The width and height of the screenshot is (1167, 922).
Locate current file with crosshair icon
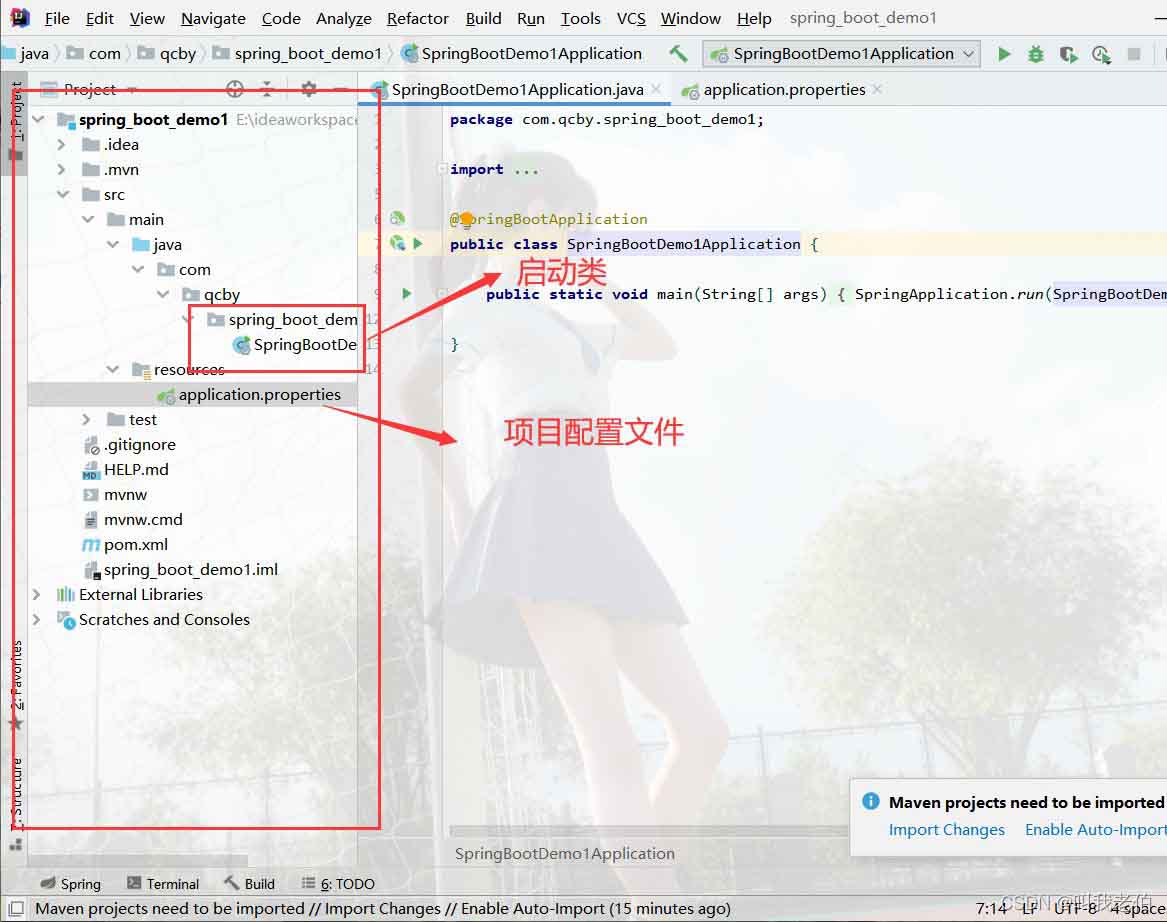tap(234, 89)
